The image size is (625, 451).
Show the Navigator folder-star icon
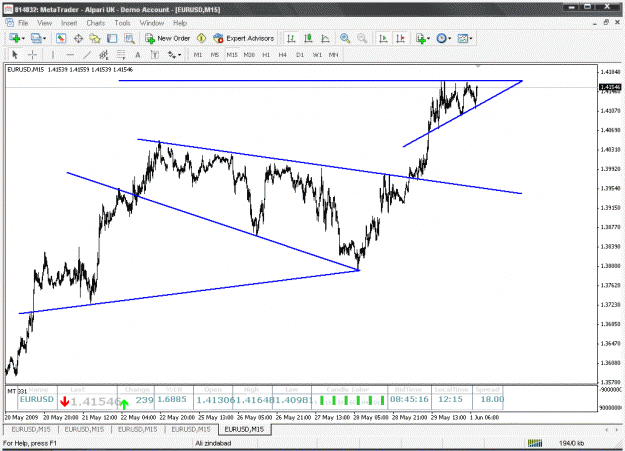95,38
